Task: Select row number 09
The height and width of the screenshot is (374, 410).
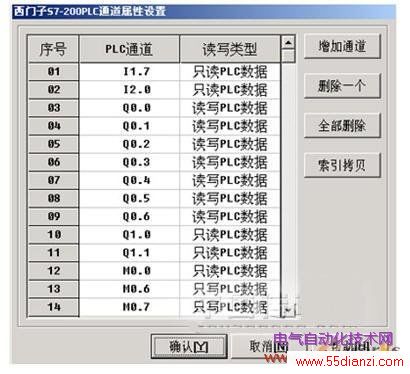Action: (x=54, y=217)
